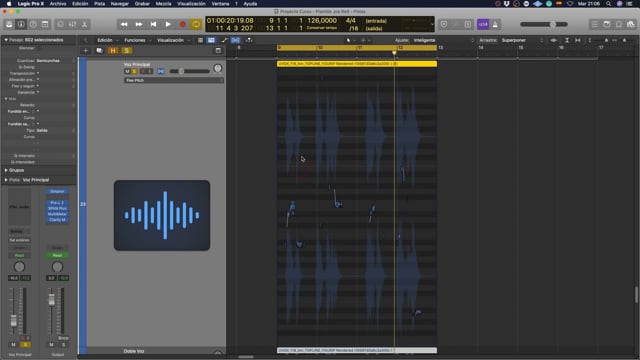Click the red Record button
This screenshot has width=640, height=360.
point(182,24)
